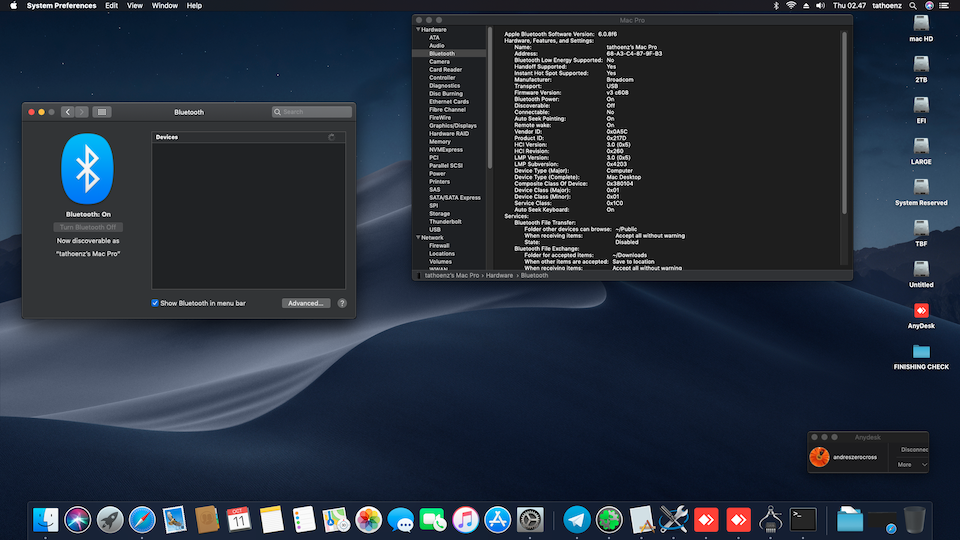Click the Turn Bluetooth Off button

coord(89,227)
